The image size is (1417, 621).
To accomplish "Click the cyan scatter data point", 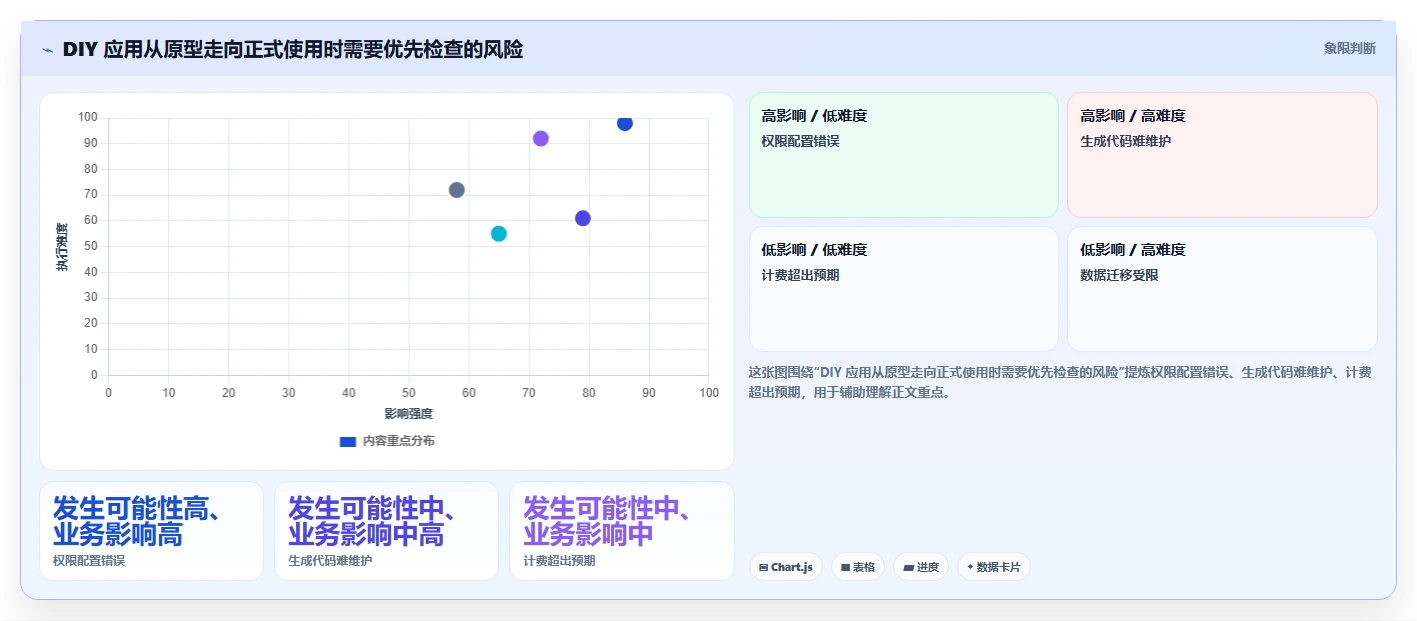I will point(499,234).
